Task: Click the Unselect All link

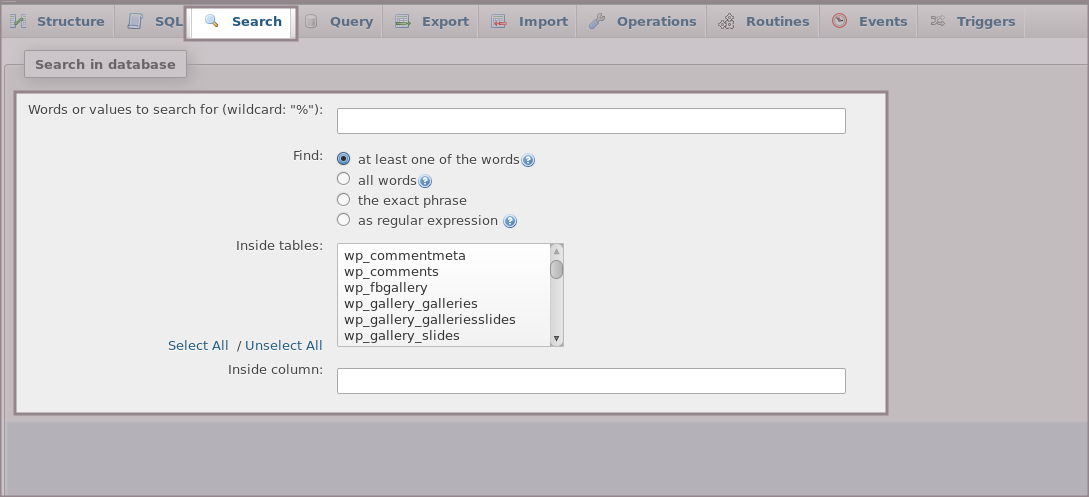Action: (x=284, y=345)
